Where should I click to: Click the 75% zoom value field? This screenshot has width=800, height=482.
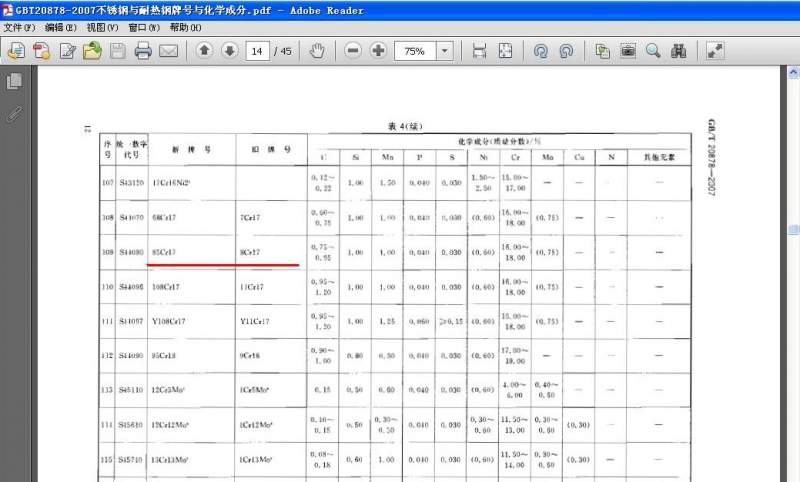point(415,51)
